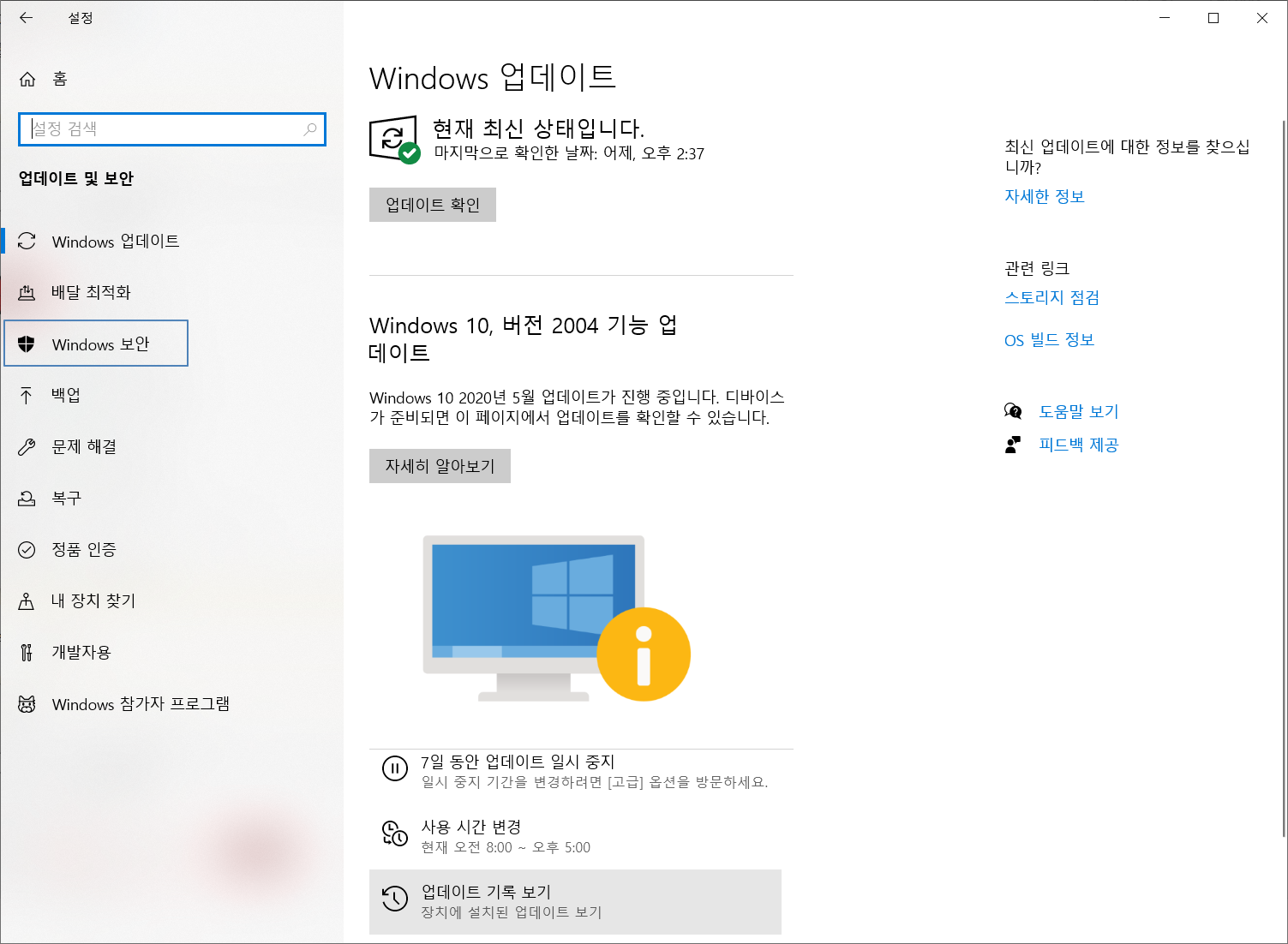Screen dimensions: 1288x944
Task: Click the Windows 업데이트 page title
Action: (493, 78)
